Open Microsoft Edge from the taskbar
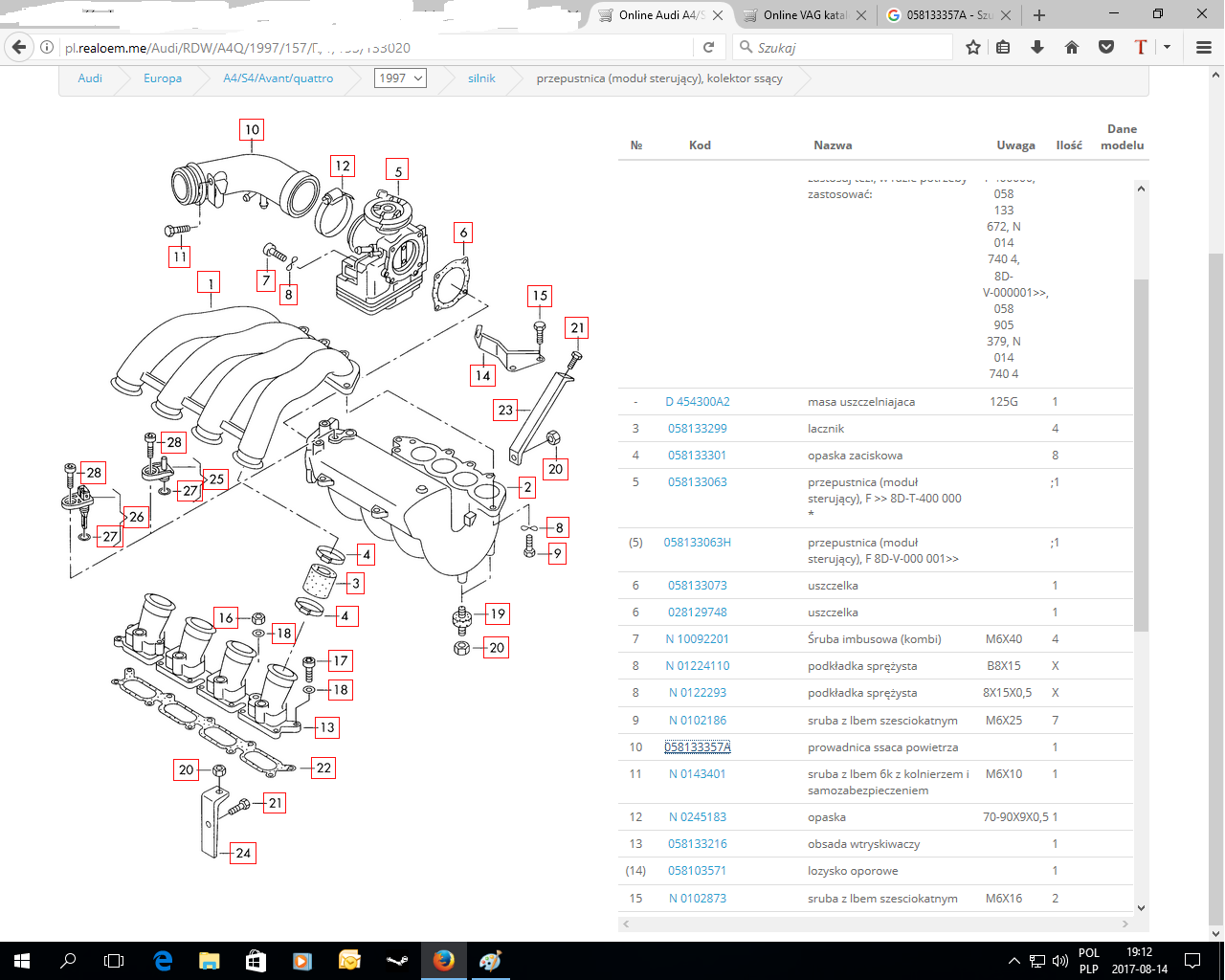 click(163, 960)
